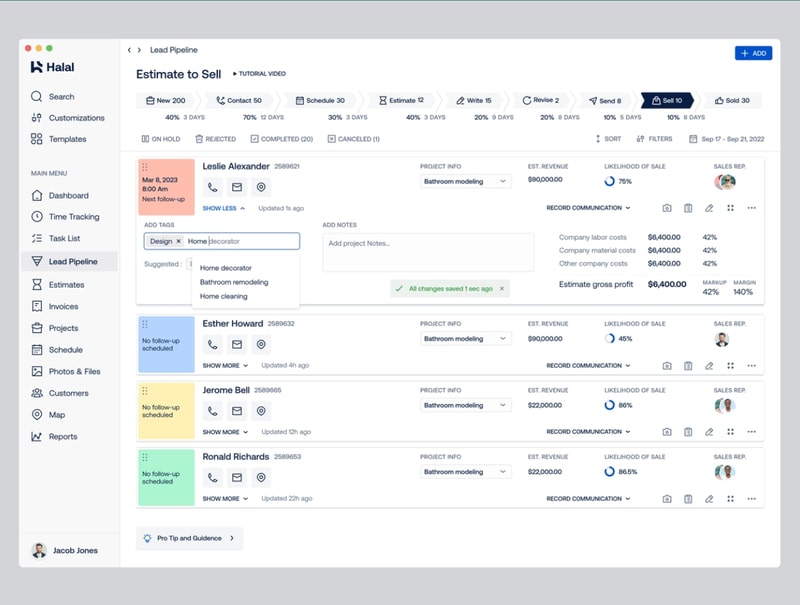Viewport: 800px width, 605px height.
Task: Open three-dot menu for Ronald Richards
Action: tap(752, 499)
